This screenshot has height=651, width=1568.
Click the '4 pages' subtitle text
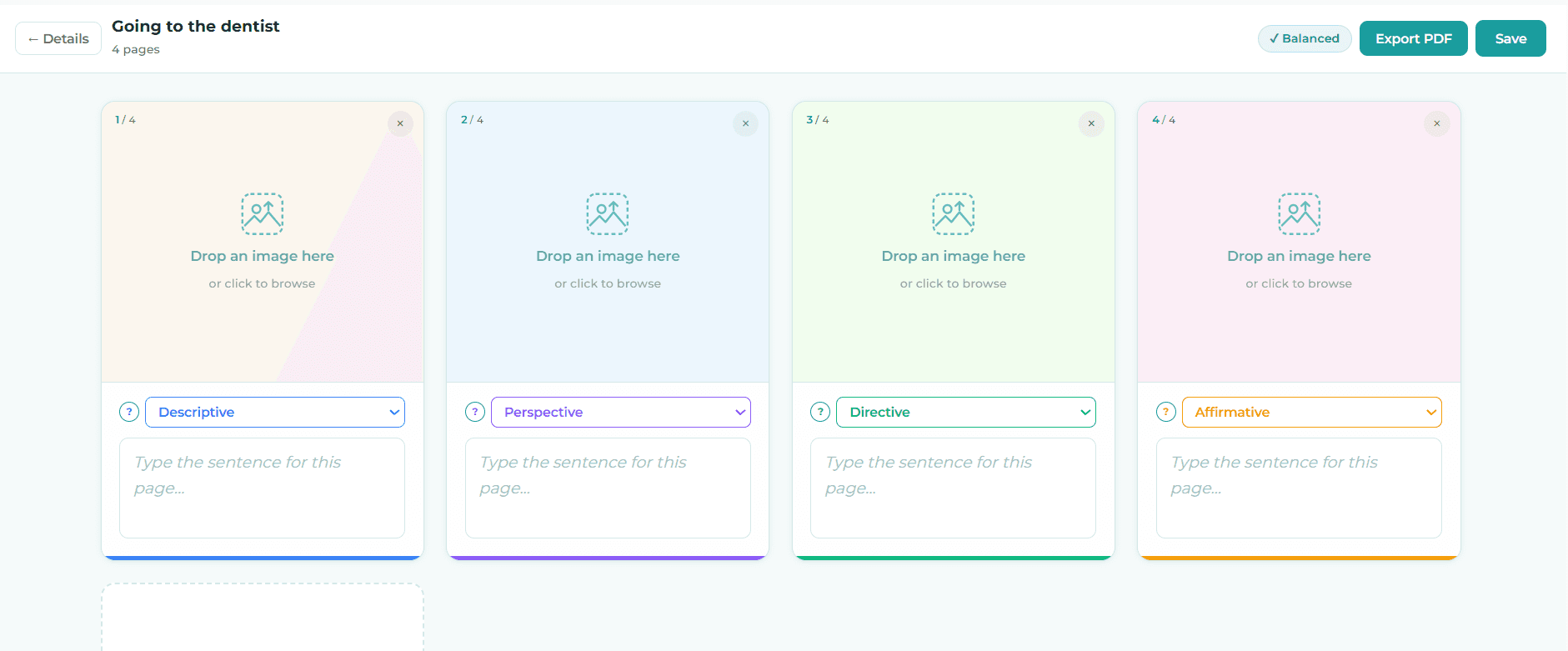136,49
